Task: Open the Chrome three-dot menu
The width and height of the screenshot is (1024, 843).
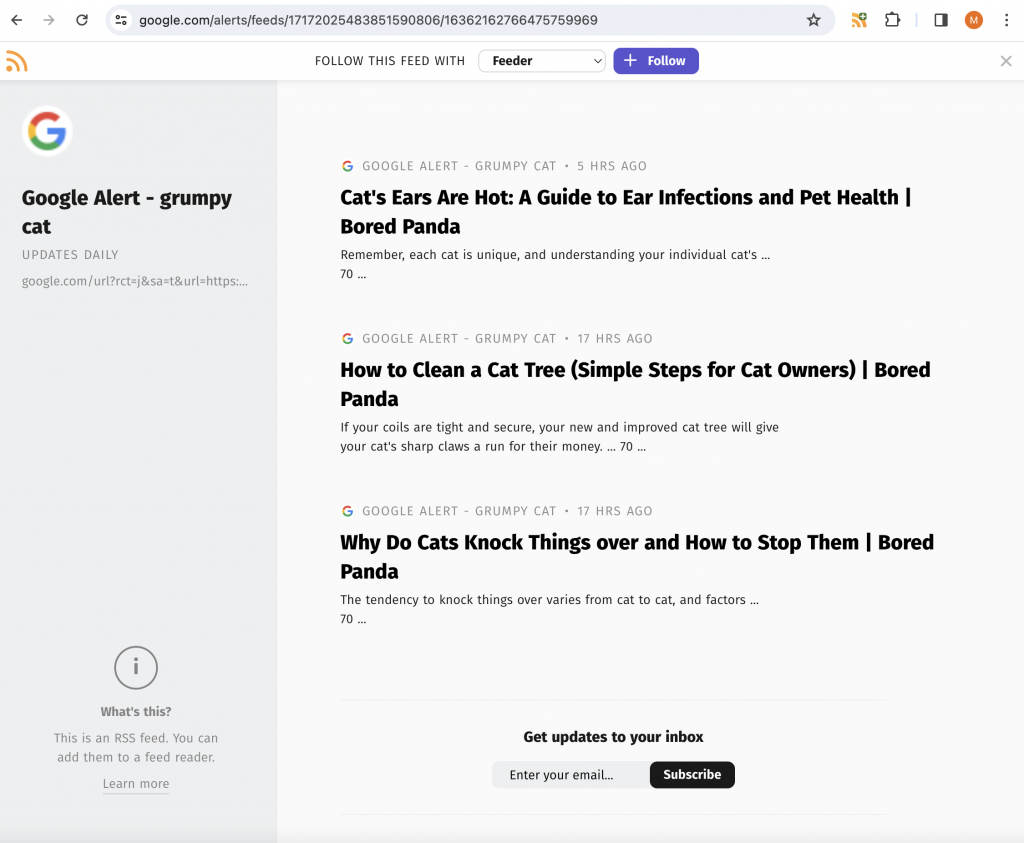Action: tap(1006, 20)
